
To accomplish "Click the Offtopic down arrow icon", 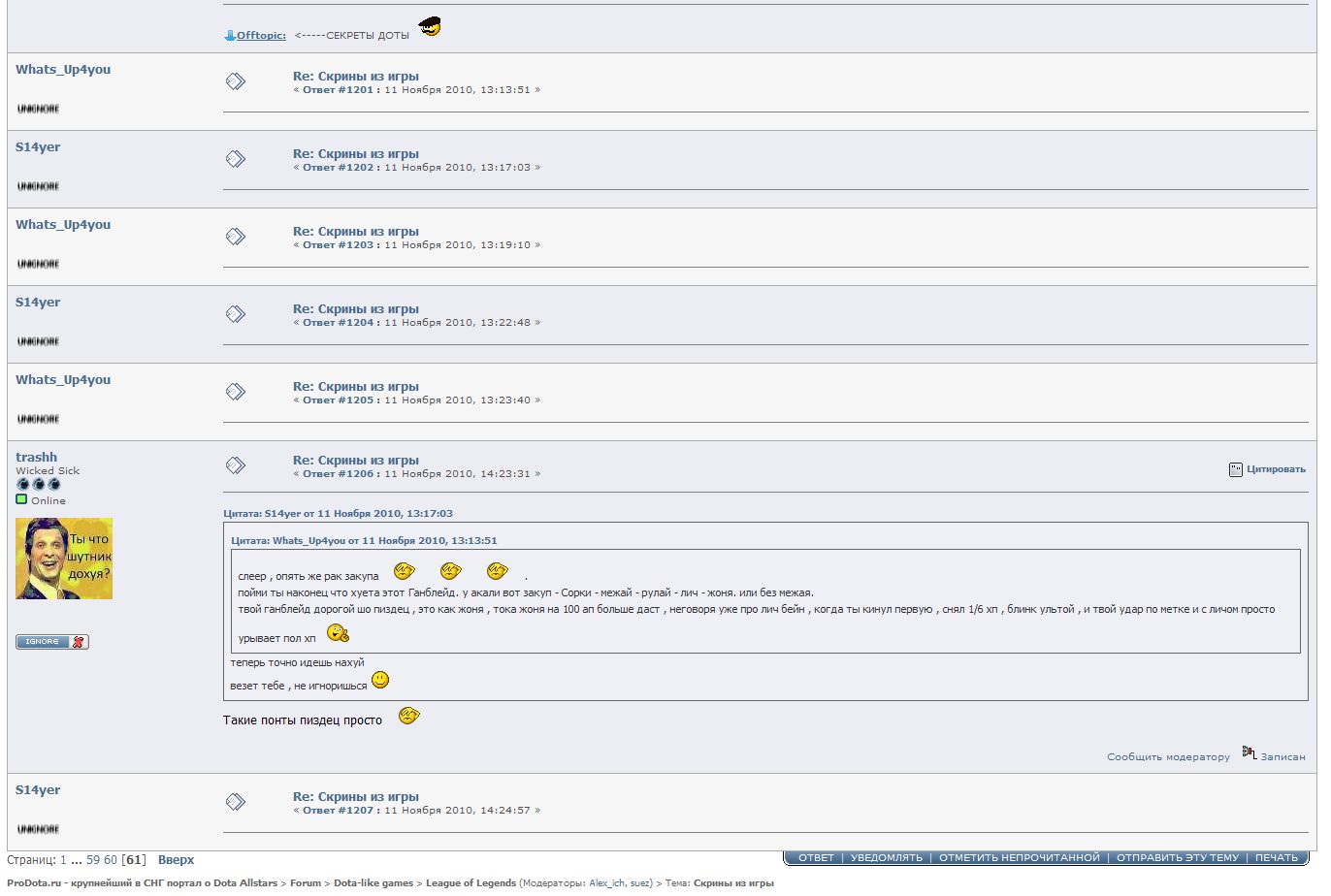I will coord(230,36).
